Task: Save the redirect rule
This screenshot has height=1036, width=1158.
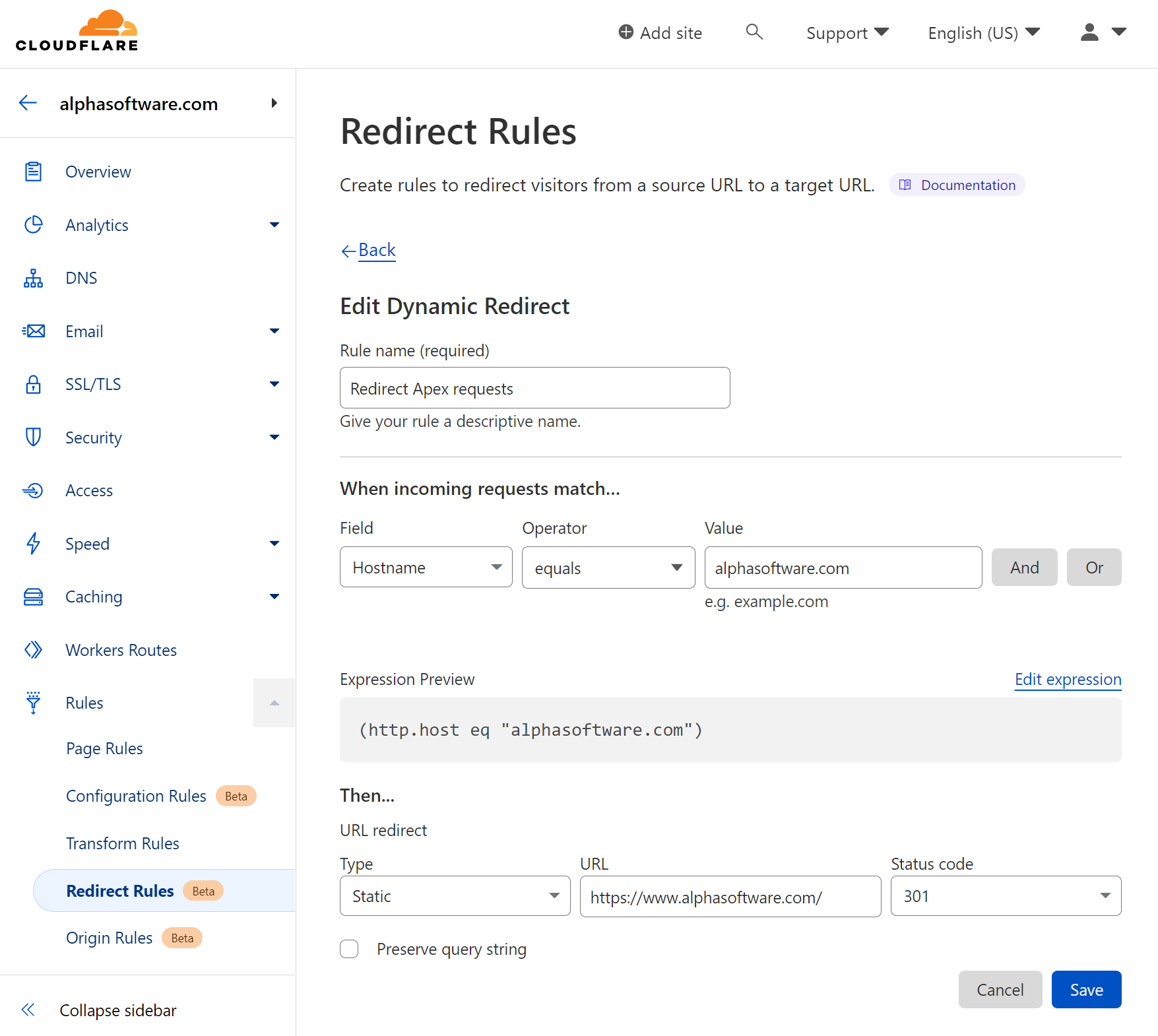Action: pos(1087,990)
